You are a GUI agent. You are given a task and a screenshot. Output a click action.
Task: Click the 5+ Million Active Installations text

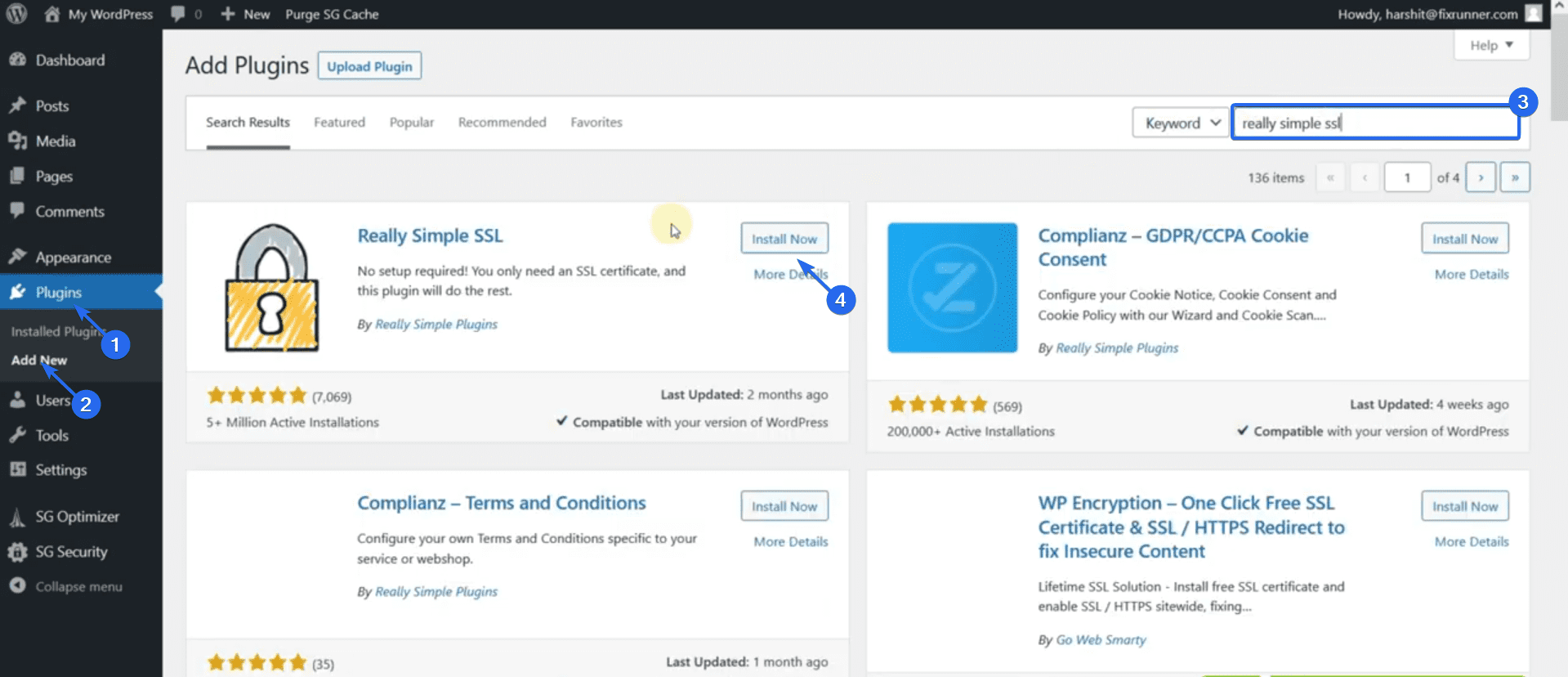tap(293, 422)
